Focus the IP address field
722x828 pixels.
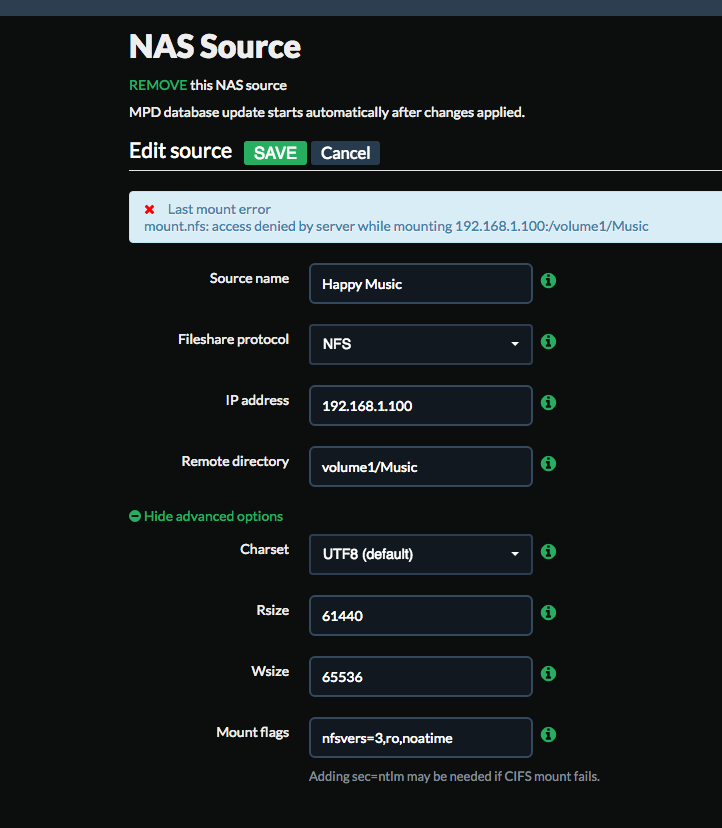coord(420,406)
